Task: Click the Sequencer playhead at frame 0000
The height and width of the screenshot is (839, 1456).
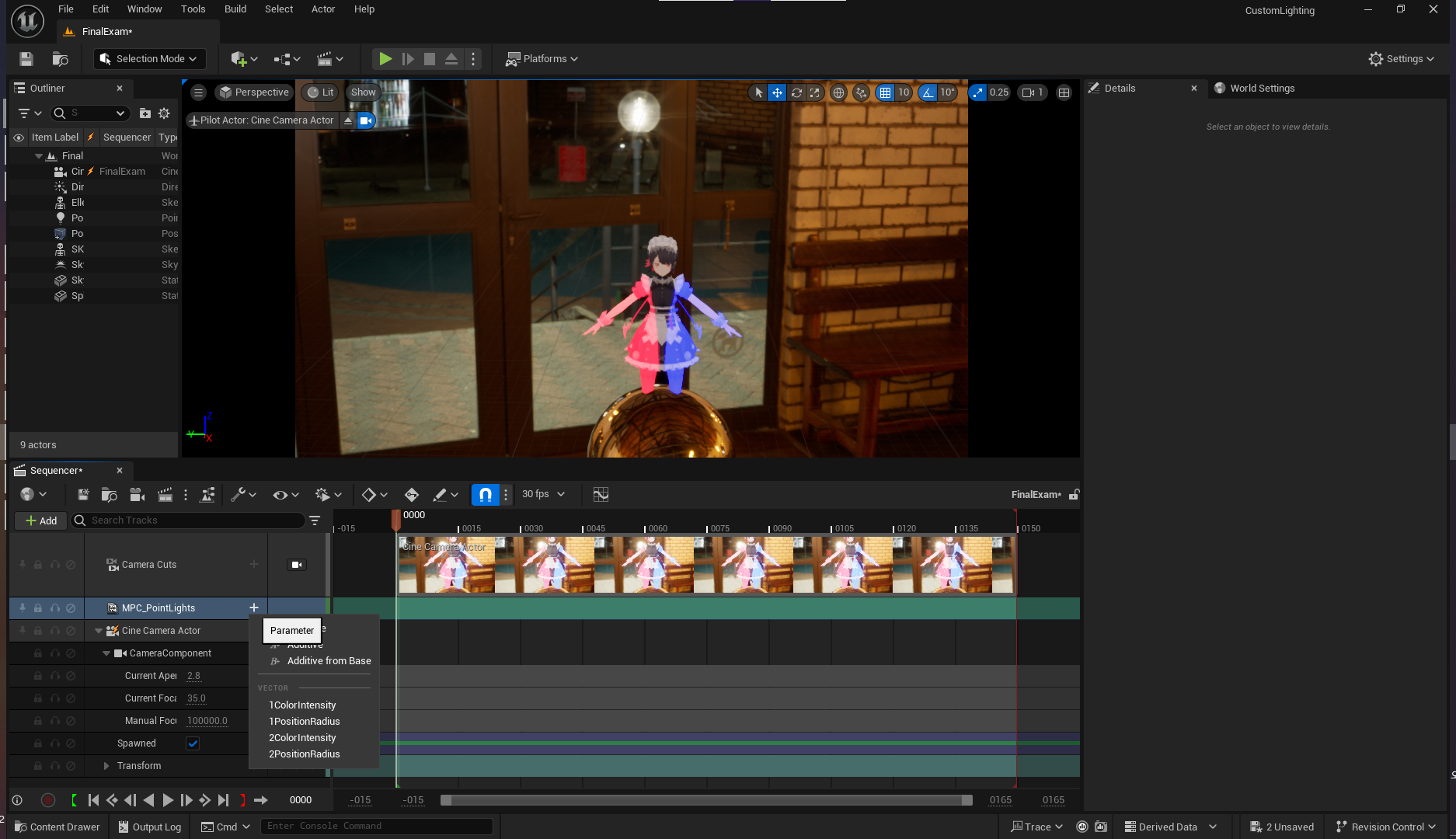Action: click(396, 519)
